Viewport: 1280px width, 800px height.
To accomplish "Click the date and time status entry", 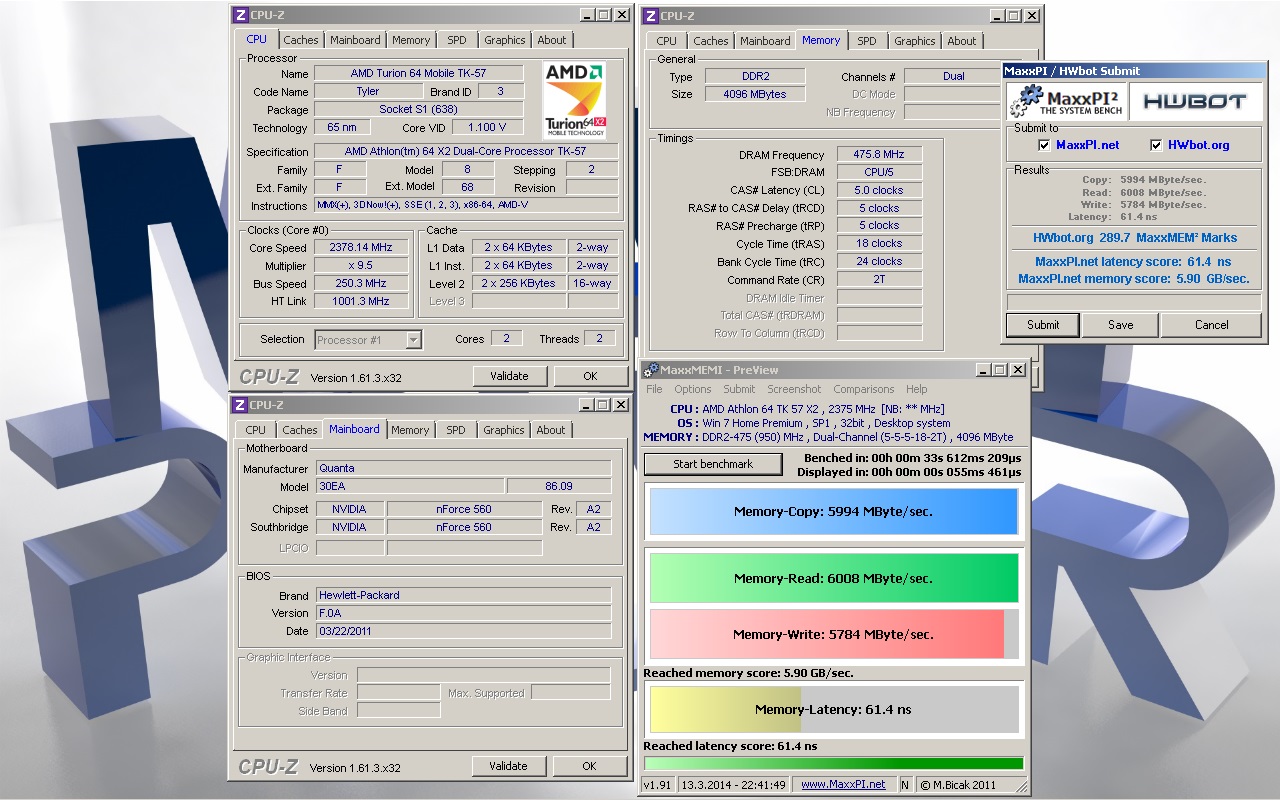I will [x=733, y=785].
